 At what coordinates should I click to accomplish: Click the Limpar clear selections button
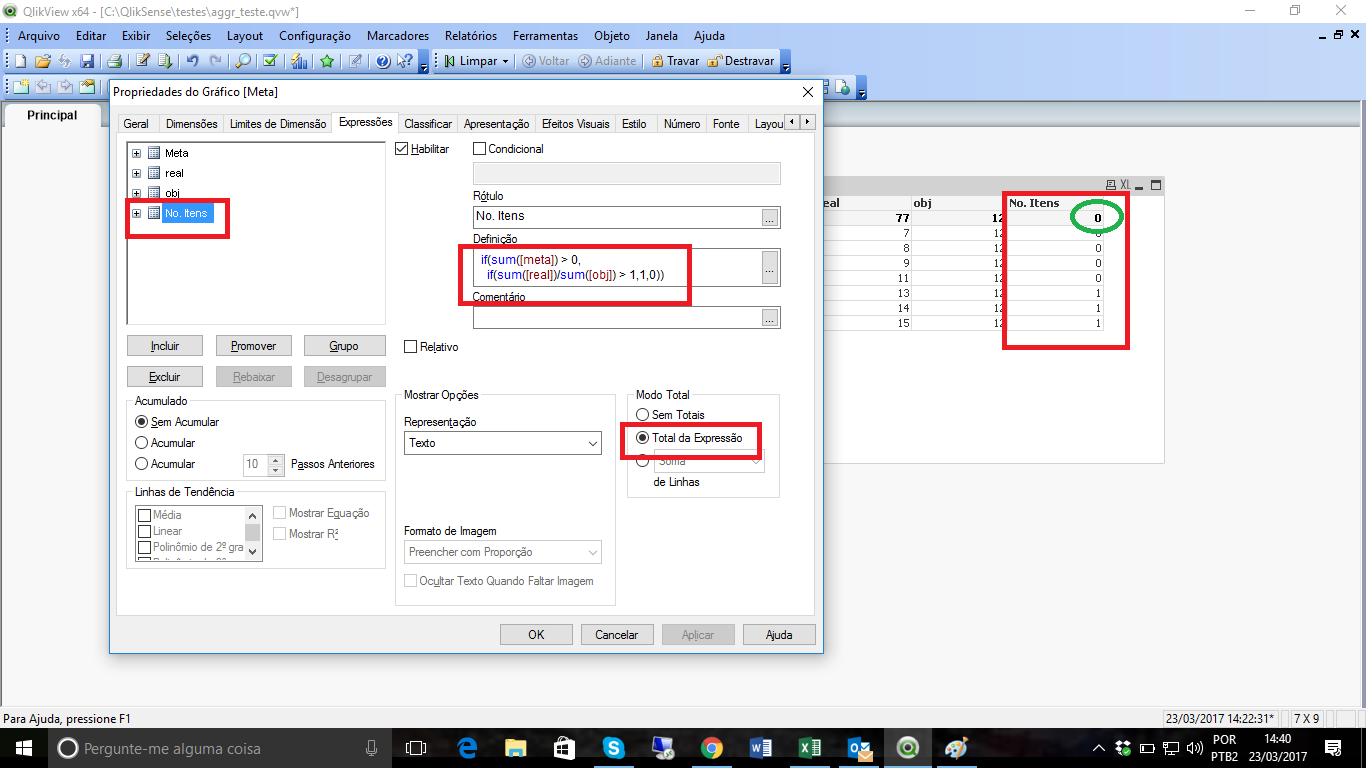(470, 61)
